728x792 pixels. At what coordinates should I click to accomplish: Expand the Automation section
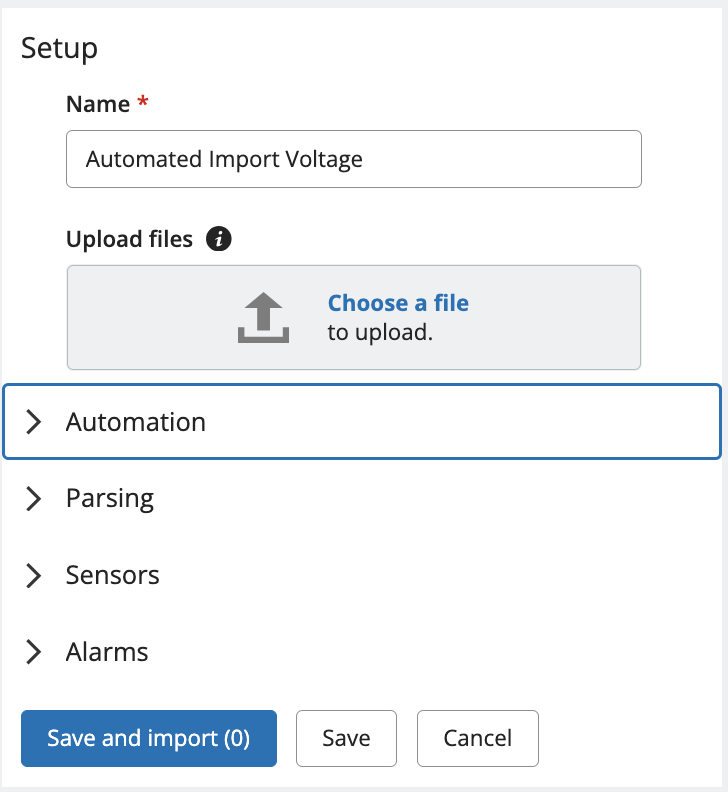tap(362, 422)
